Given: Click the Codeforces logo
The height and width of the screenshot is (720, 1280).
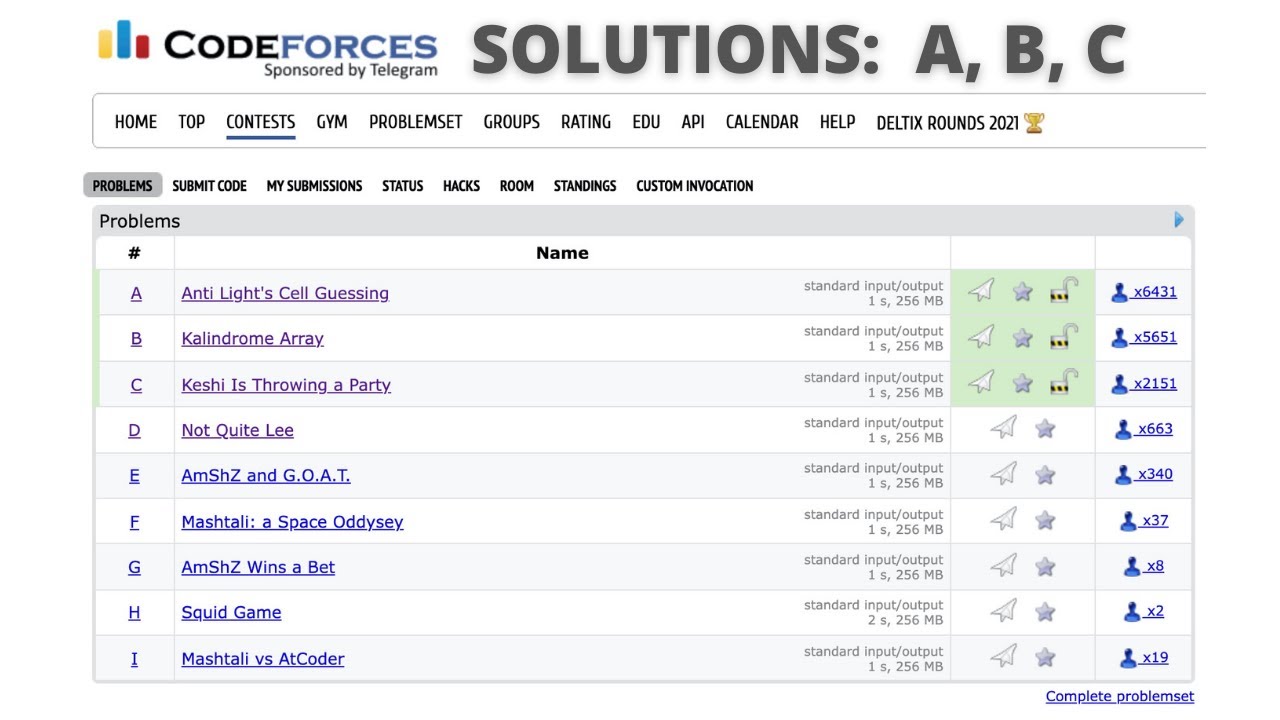Looking at the screenshot, I should point(268,48).
